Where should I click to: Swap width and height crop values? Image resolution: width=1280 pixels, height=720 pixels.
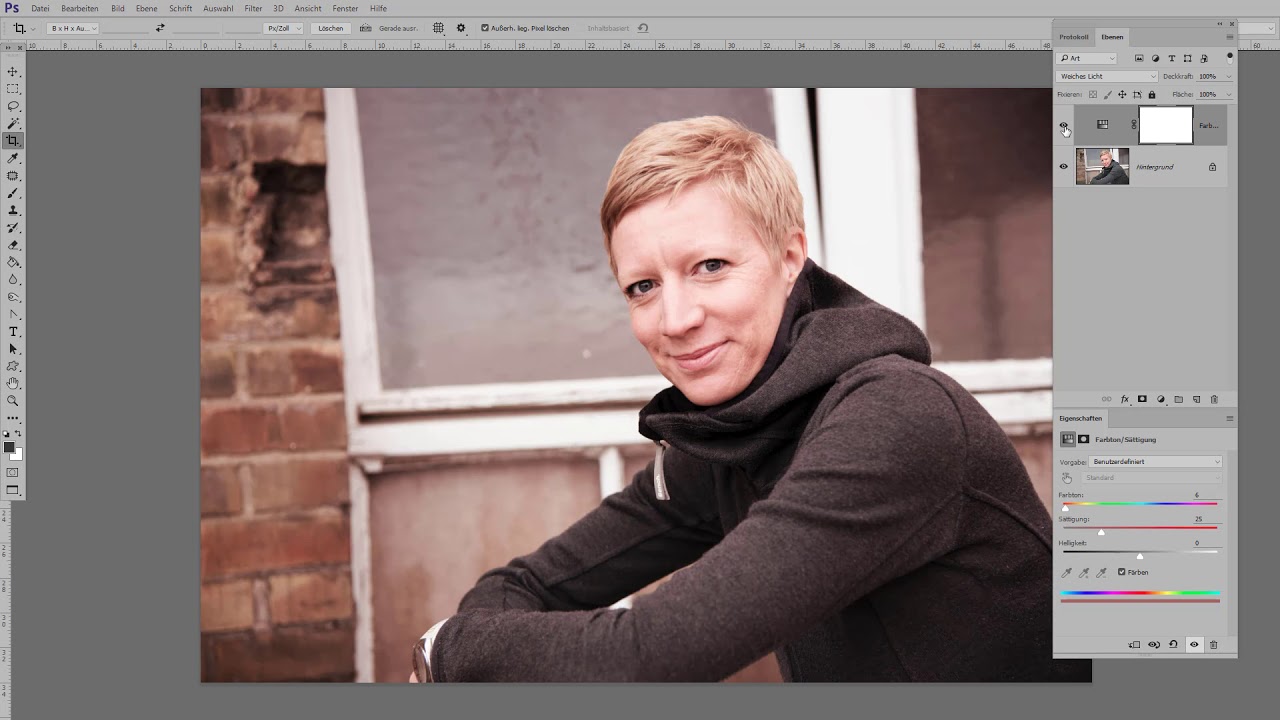(160, 28)
